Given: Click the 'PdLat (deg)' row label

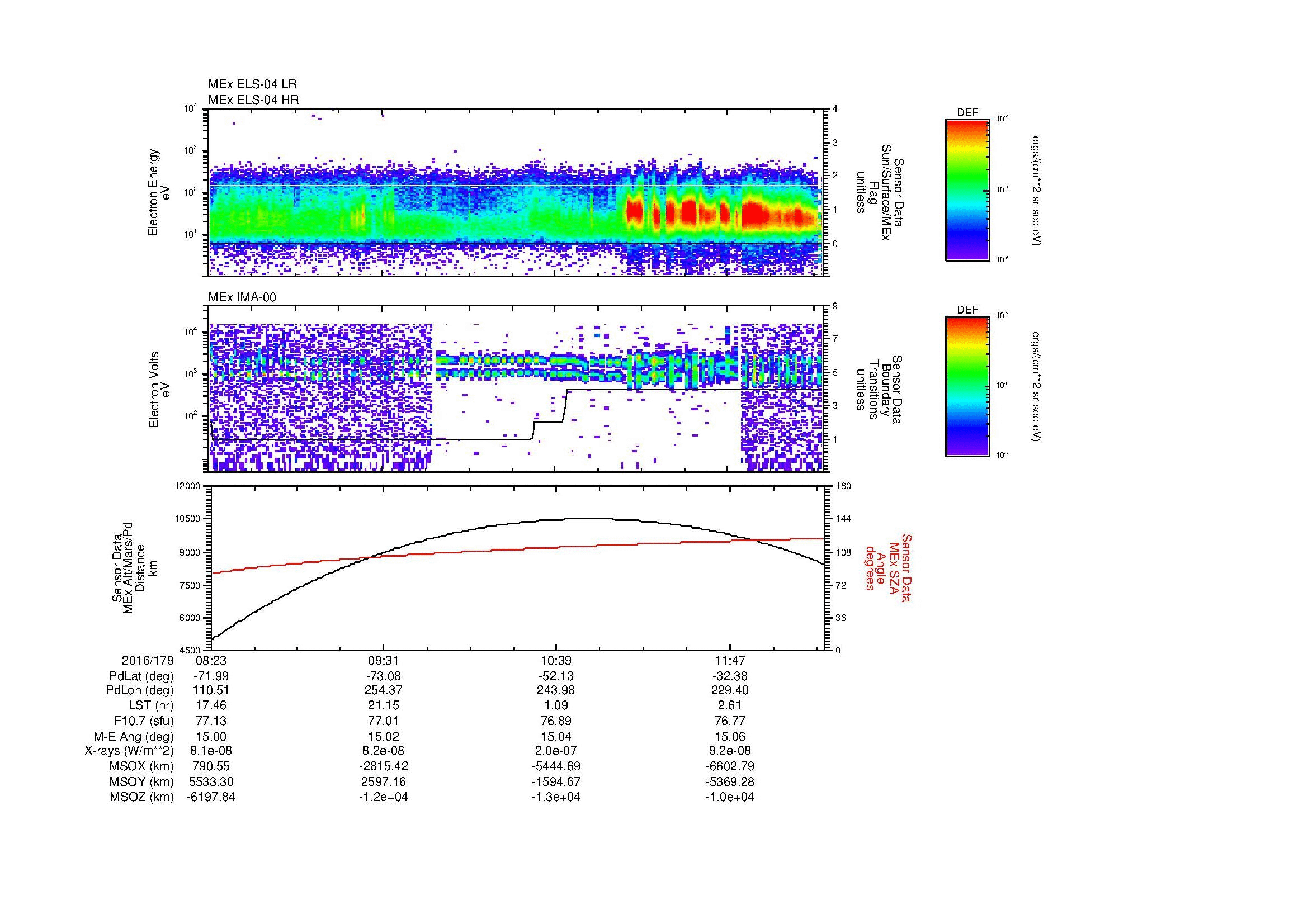Looking at the screenshot, I should point(141,676).
